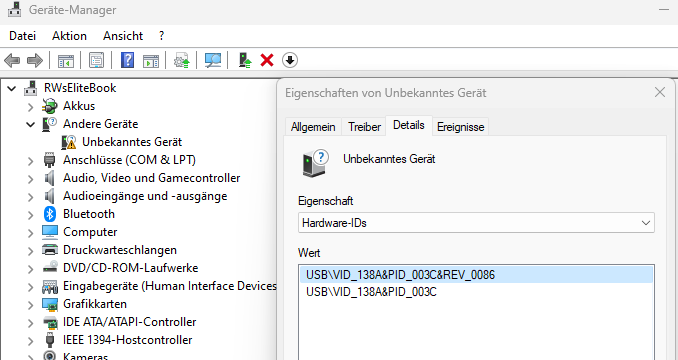Viewport: 678px width, 360px height.
Task: Open the Aktion menu
Action: tap(69, 36)
